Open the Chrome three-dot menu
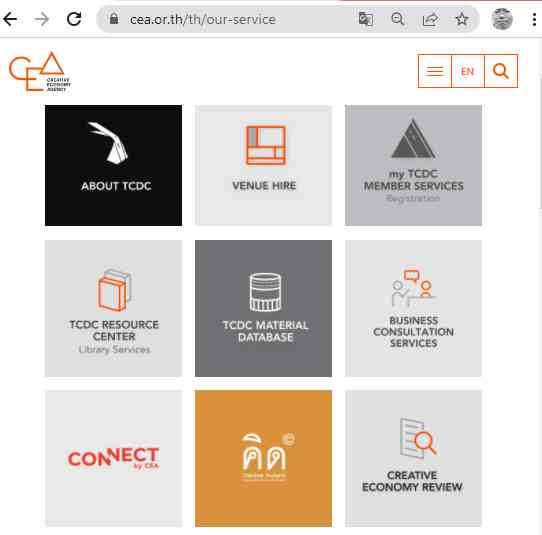 (x=534, y=19)
